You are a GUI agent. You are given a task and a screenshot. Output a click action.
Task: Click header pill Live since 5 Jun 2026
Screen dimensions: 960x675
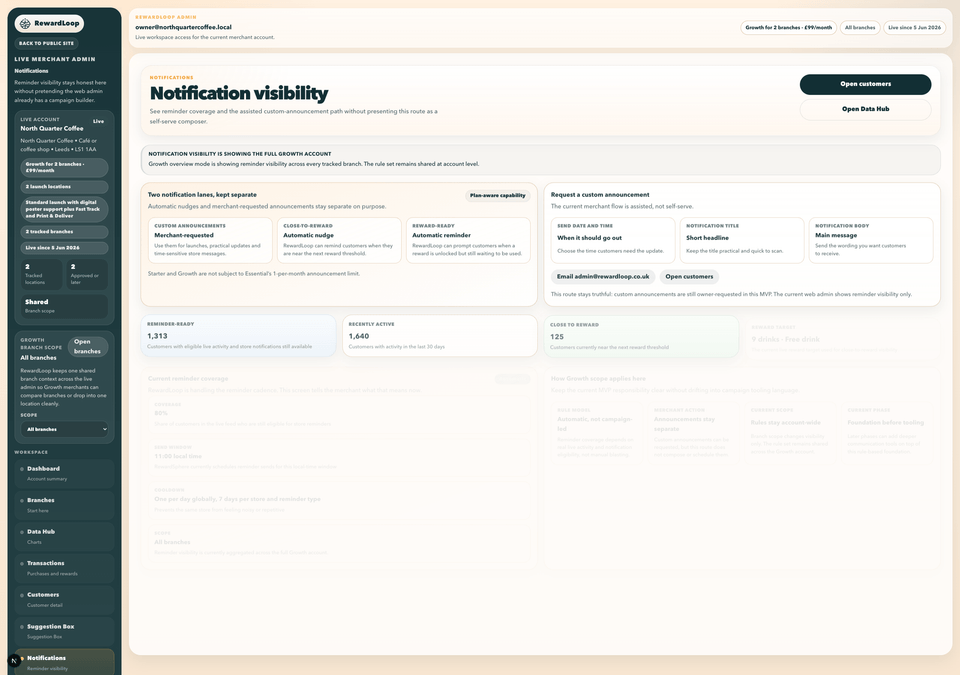(915, 28)
